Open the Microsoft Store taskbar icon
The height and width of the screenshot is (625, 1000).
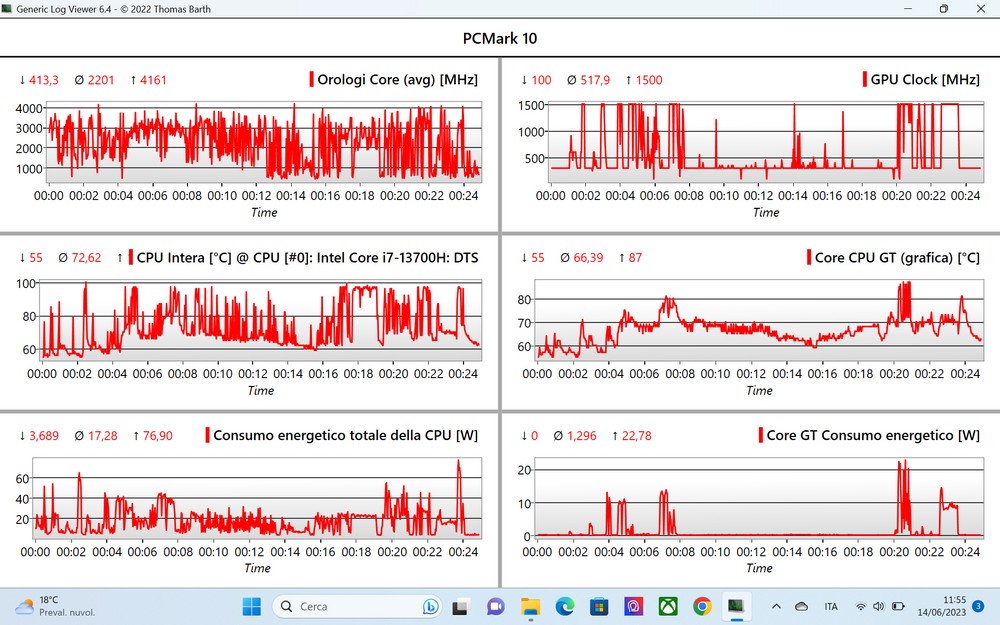tap(599, 606)
